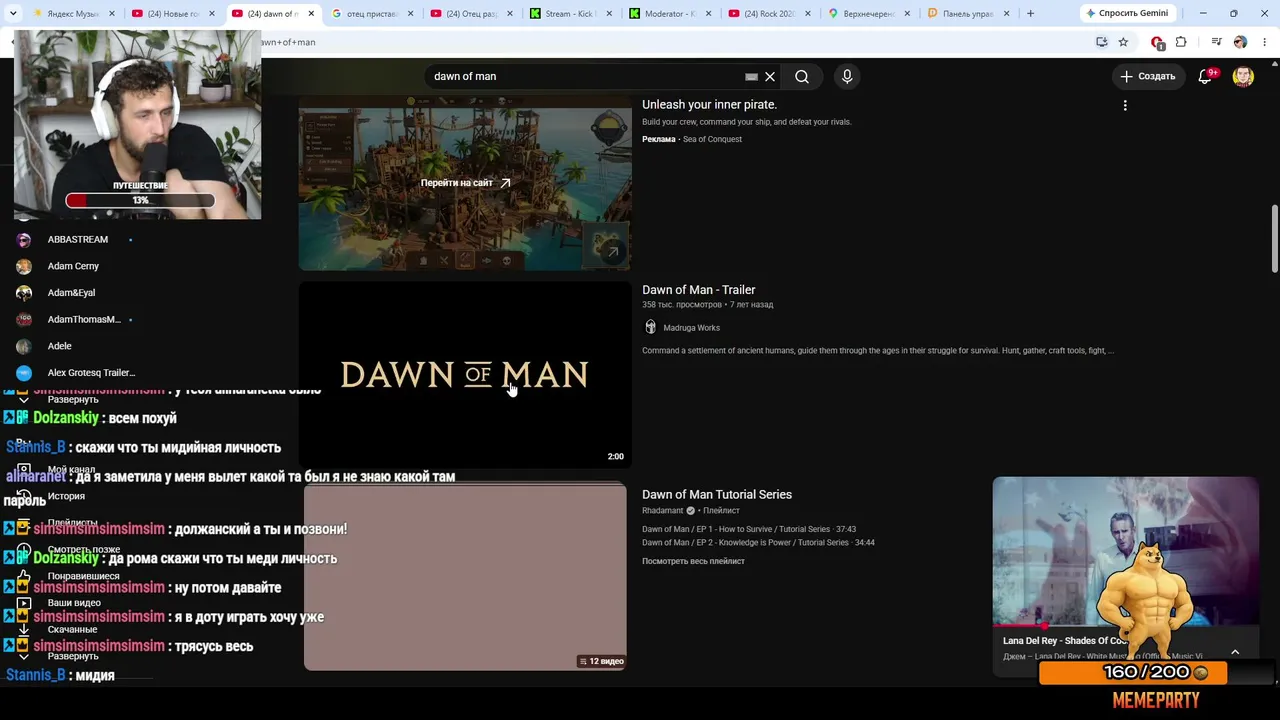Click the Dawn of Man Tutorial Series title
1280x720 pixels.
click(x=717, y=494)
